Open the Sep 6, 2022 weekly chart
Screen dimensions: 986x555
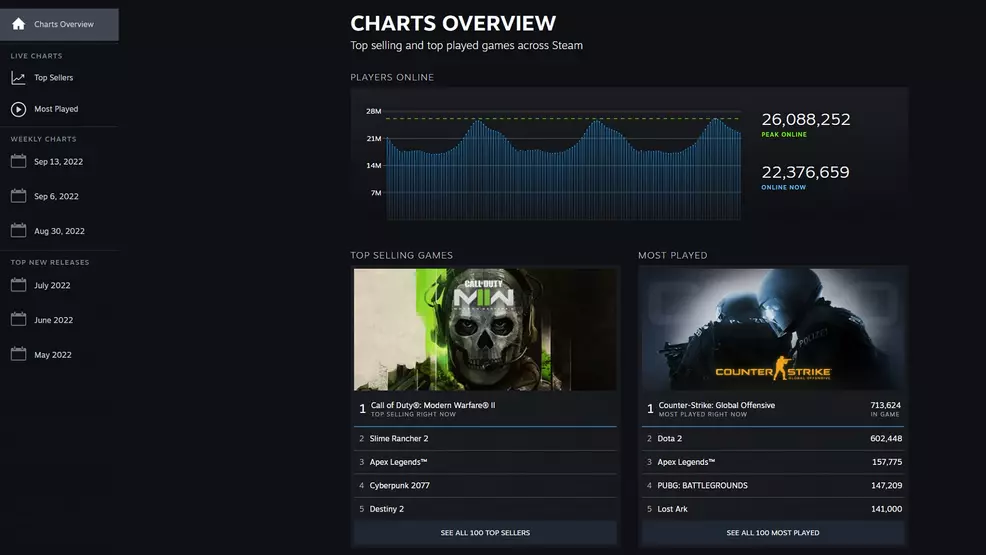click(59, 196)
